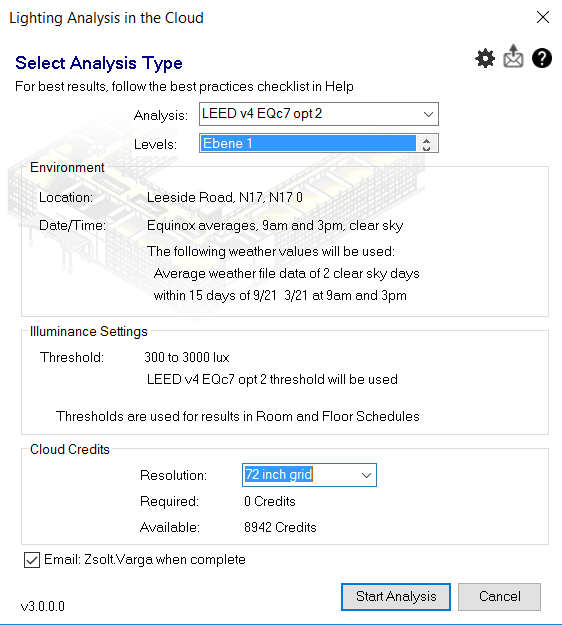This screenshot has width=562, height=625.
Task: Select the Ebene 1 level entry
Action: [309, 143]
